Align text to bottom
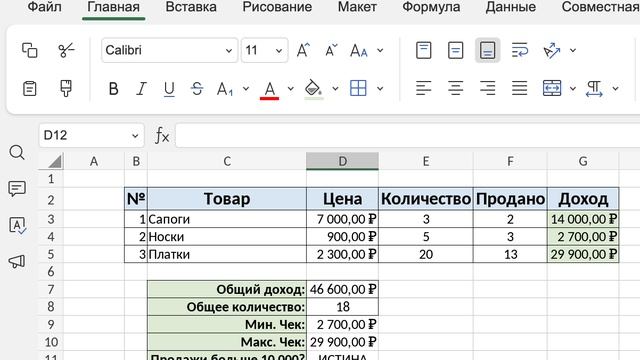The image size is (640, 360). [487, 51]
